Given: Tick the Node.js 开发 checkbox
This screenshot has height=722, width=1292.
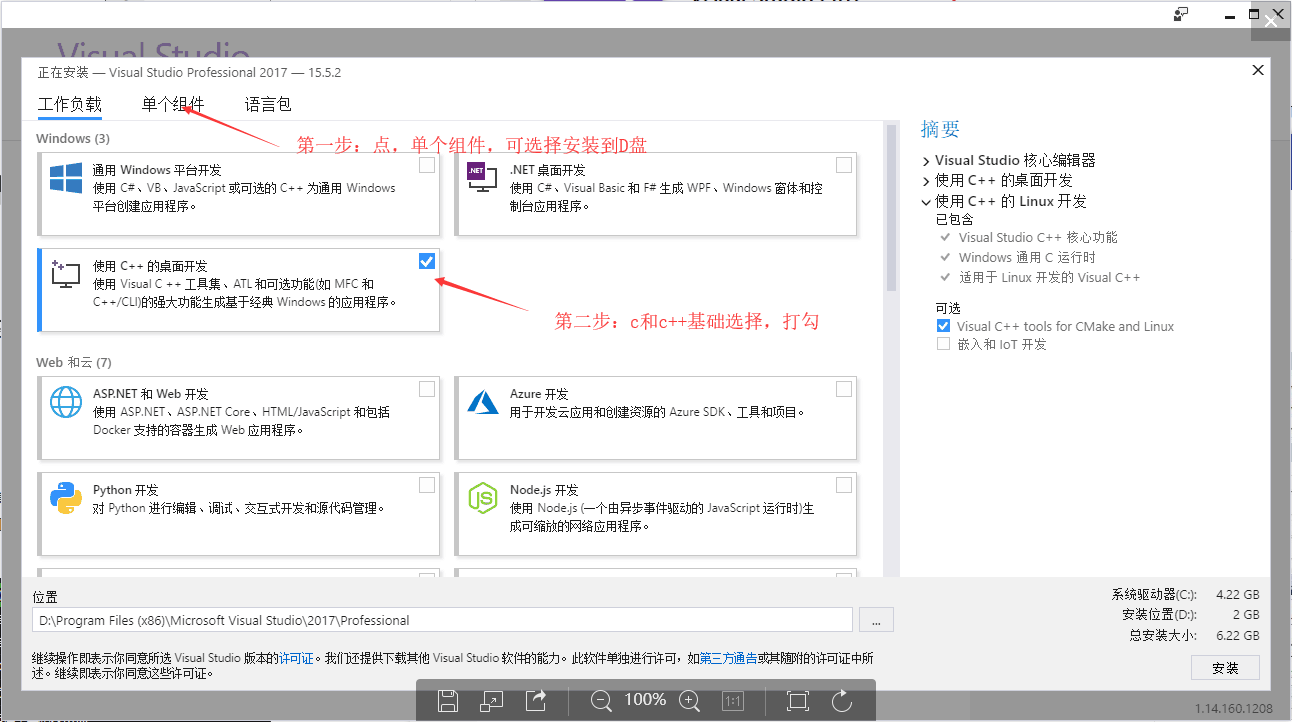Looking at the screenshot, I should click(x=844, y=485).
